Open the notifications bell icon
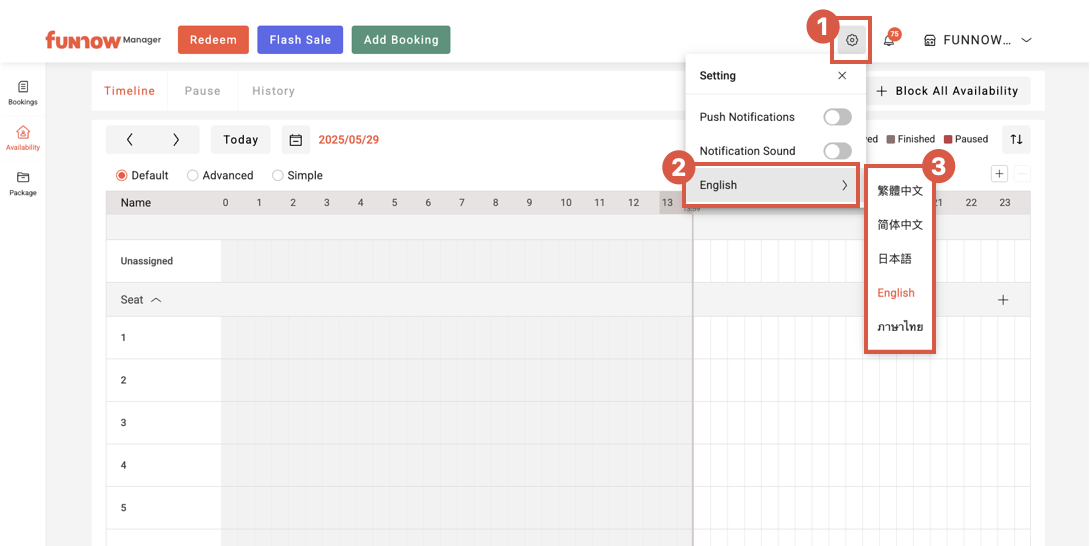The image size is (1090, 546). (888, 41)
